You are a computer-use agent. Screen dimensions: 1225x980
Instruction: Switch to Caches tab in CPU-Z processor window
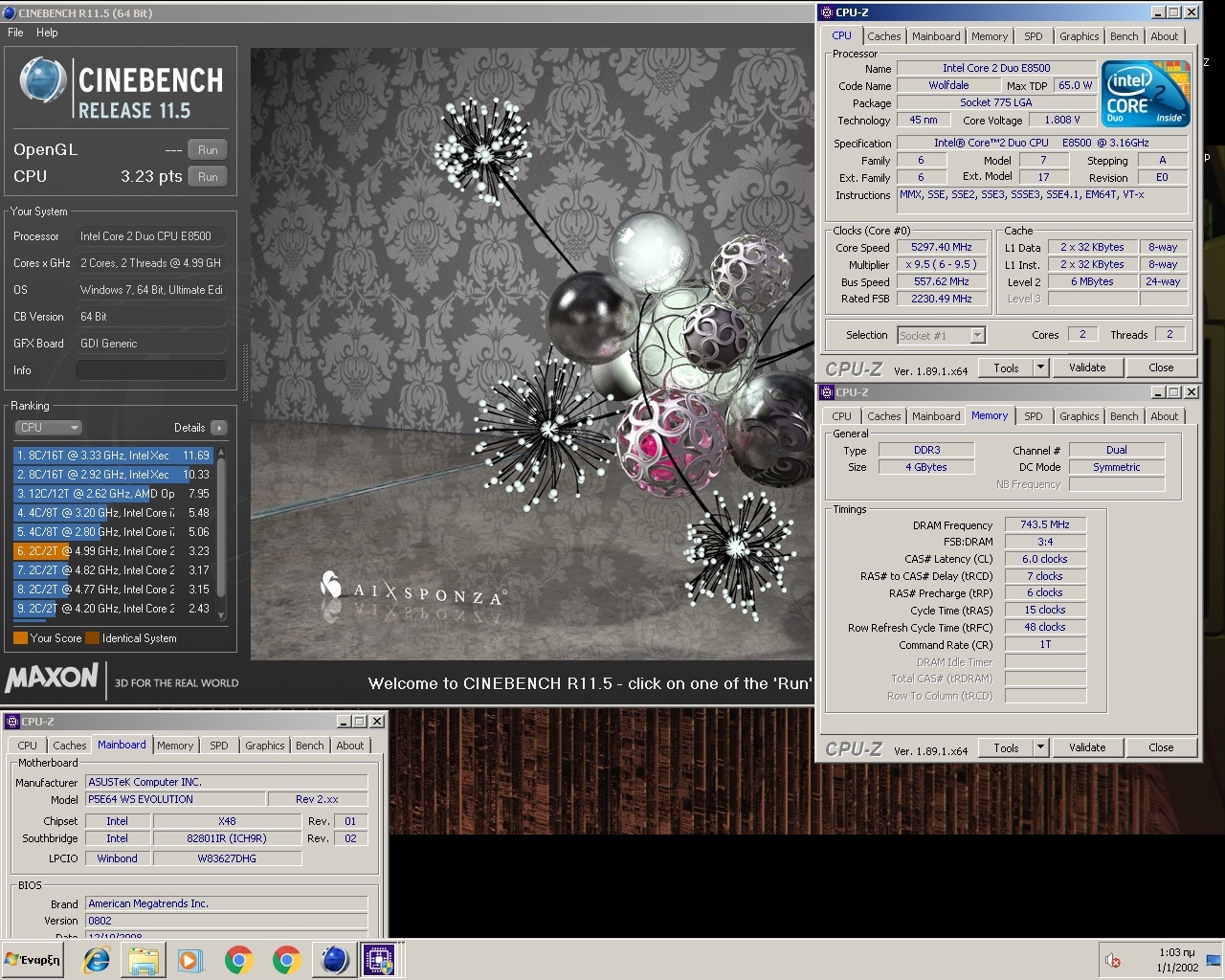coord(884,36)
